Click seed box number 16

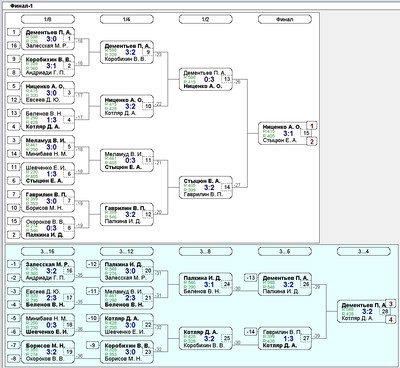14,45
